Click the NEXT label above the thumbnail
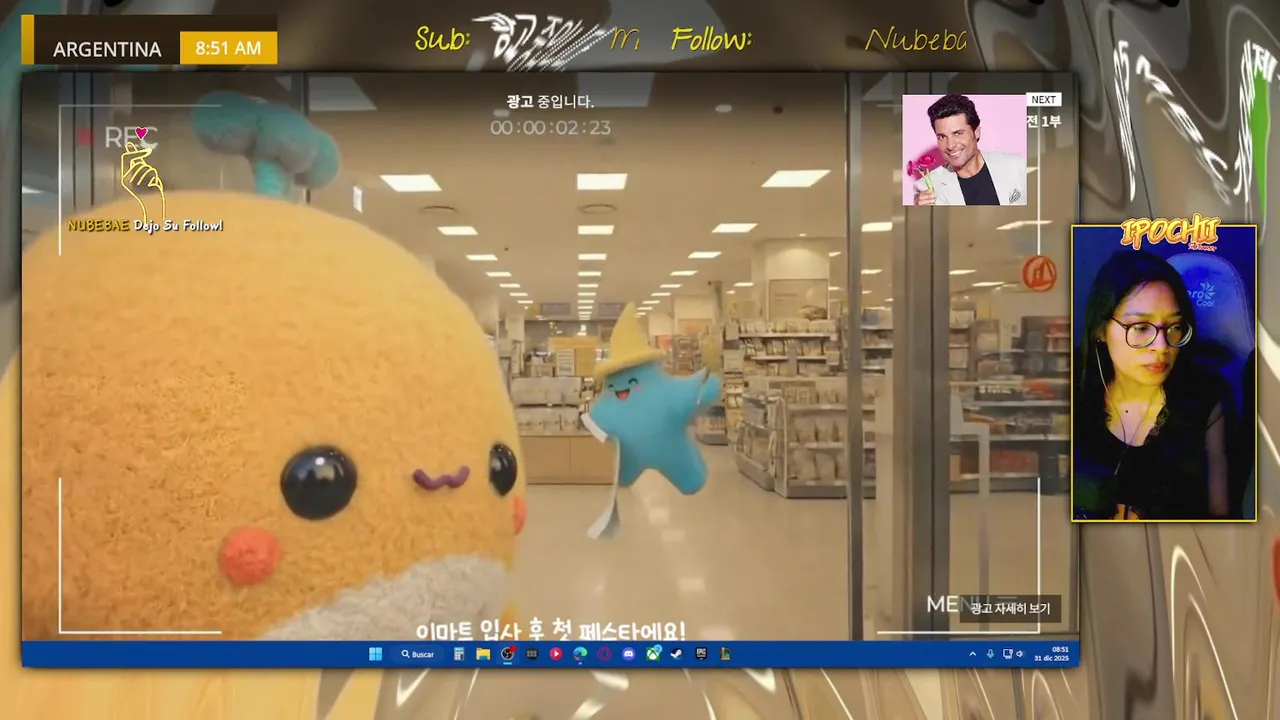Image resolution: width=1280 pixels, height=720 pixels. point(1043,100)
